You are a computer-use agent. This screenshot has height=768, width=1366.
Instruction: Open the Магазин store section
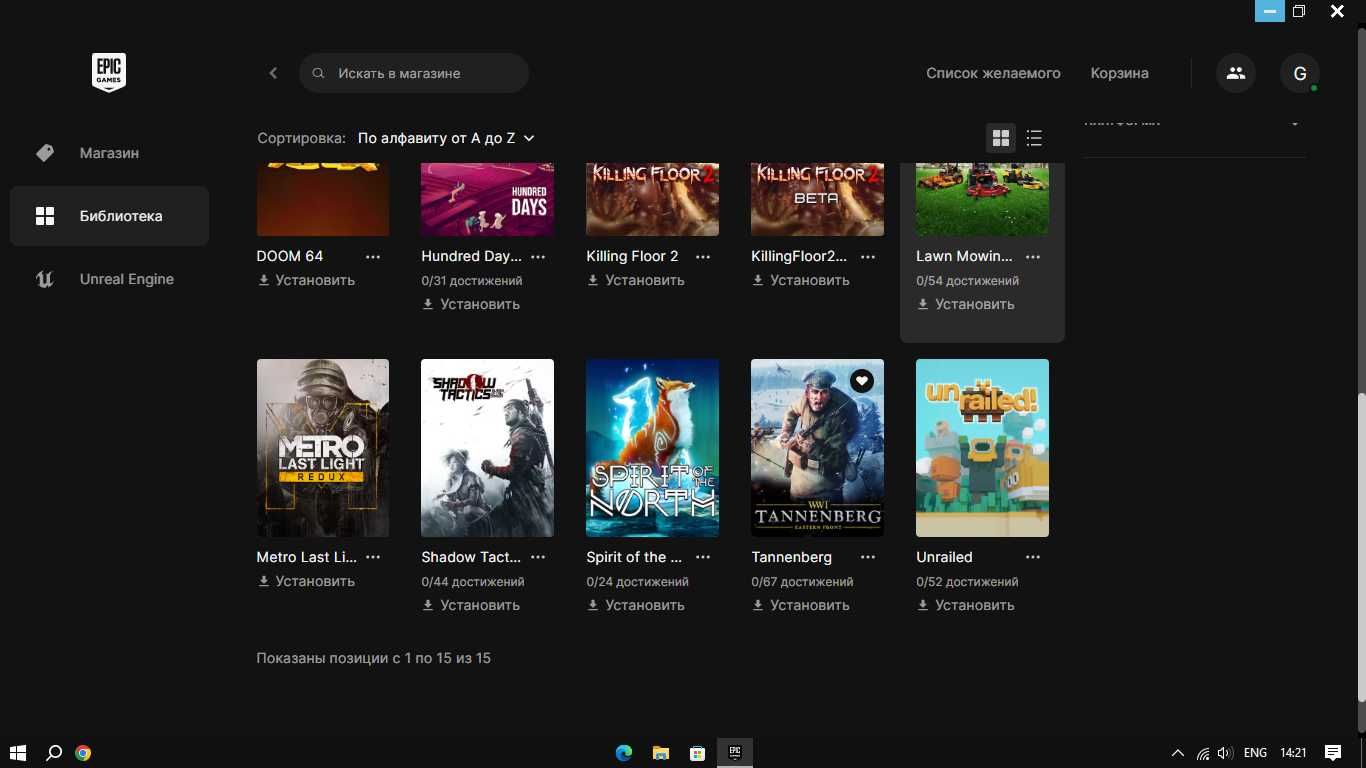point(109,153)
